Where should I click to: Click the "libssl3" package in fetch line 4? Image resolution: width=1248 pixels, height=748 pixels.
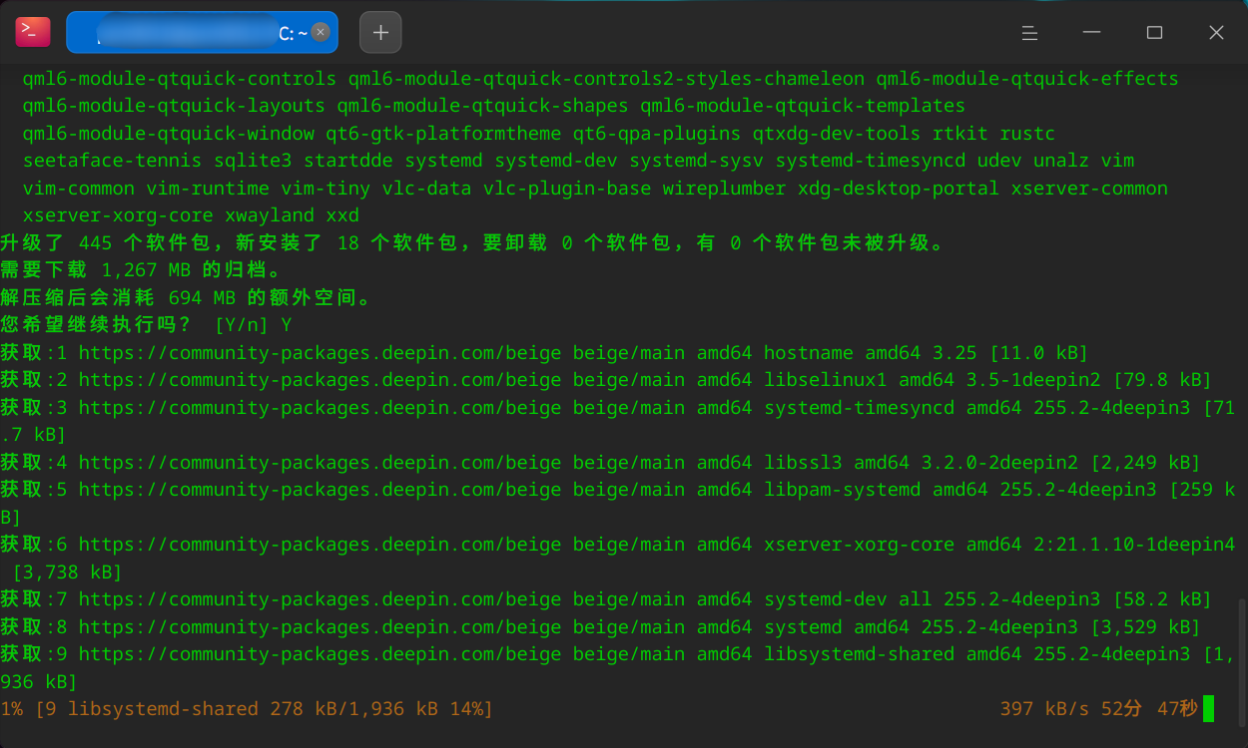(x=803, y=463)
